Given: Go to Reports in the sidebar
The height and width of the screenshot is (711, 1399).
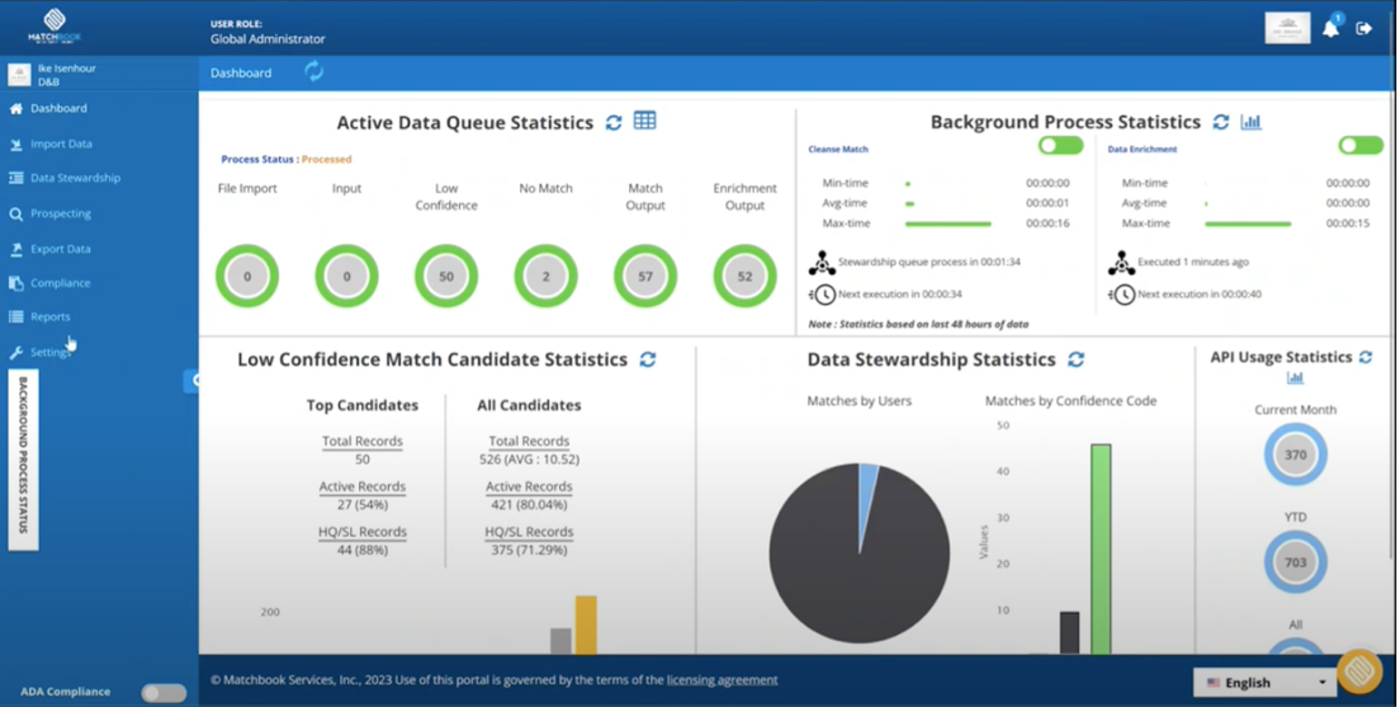Looking at the screenshot, I should [39, 317].
